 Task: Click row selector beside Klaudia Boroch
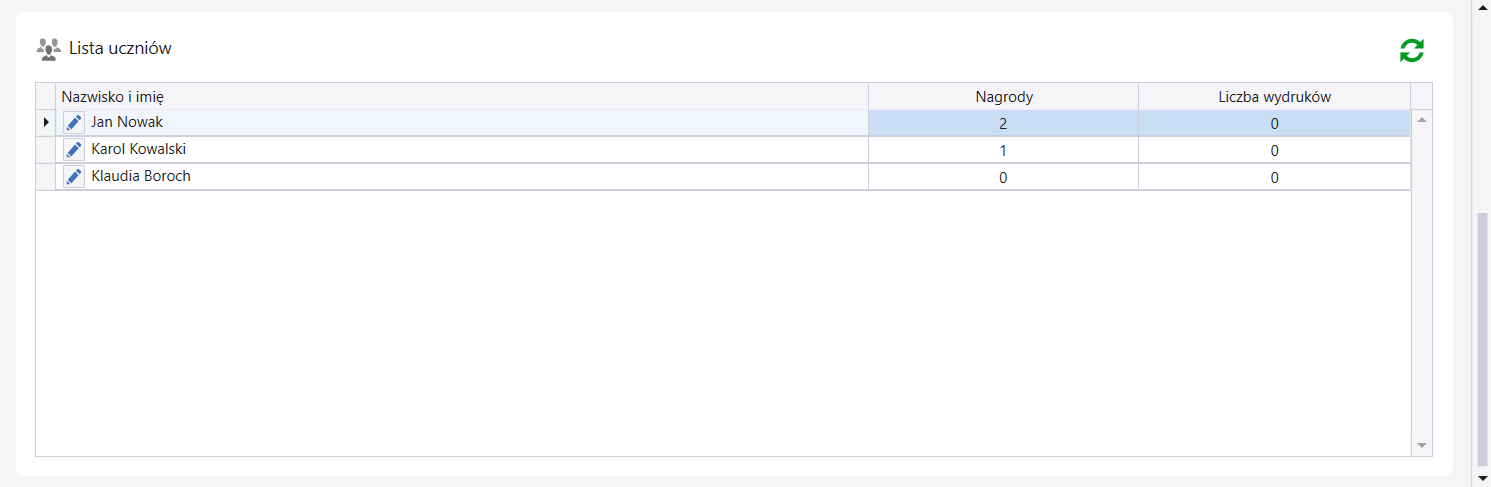click(x=46, y=177)
